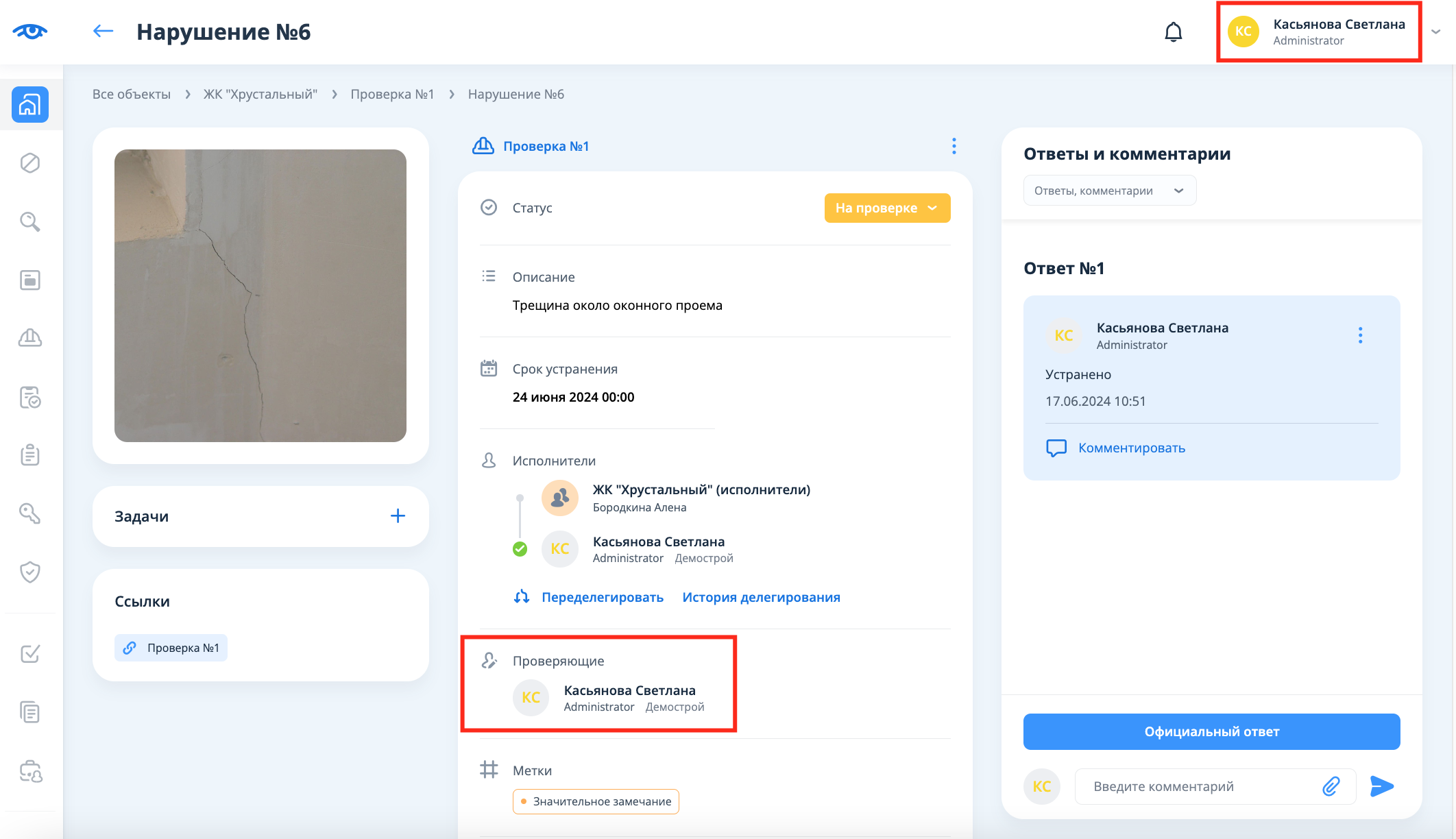Click the hard hat icon in sidebar

[30, 338]
